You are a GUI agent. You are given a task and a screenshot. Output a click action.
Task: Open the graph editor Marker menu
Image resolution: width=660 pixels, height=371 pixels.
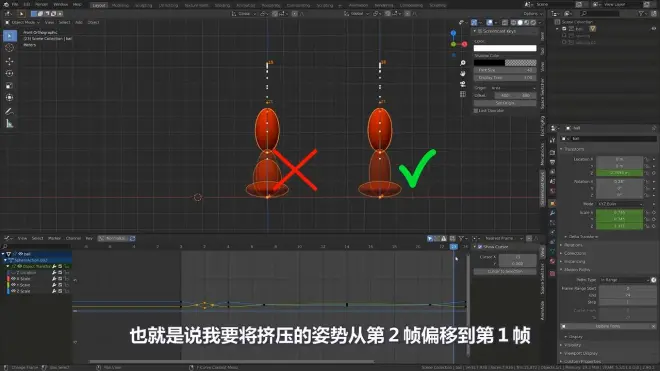[x=54, y=238]
